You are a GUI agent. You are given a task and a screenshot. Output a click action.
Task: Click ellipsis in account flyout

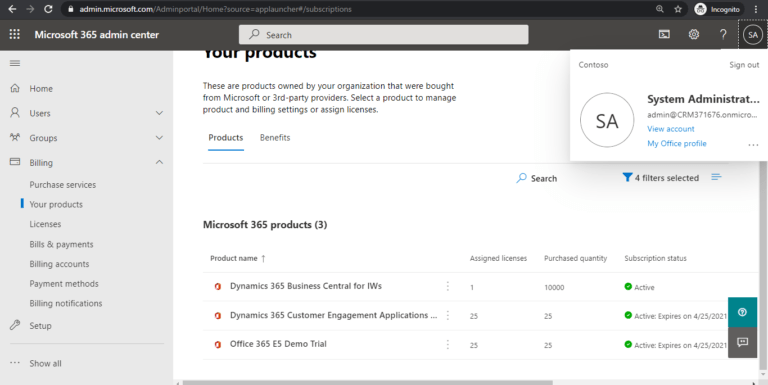(x=753, y=145)
